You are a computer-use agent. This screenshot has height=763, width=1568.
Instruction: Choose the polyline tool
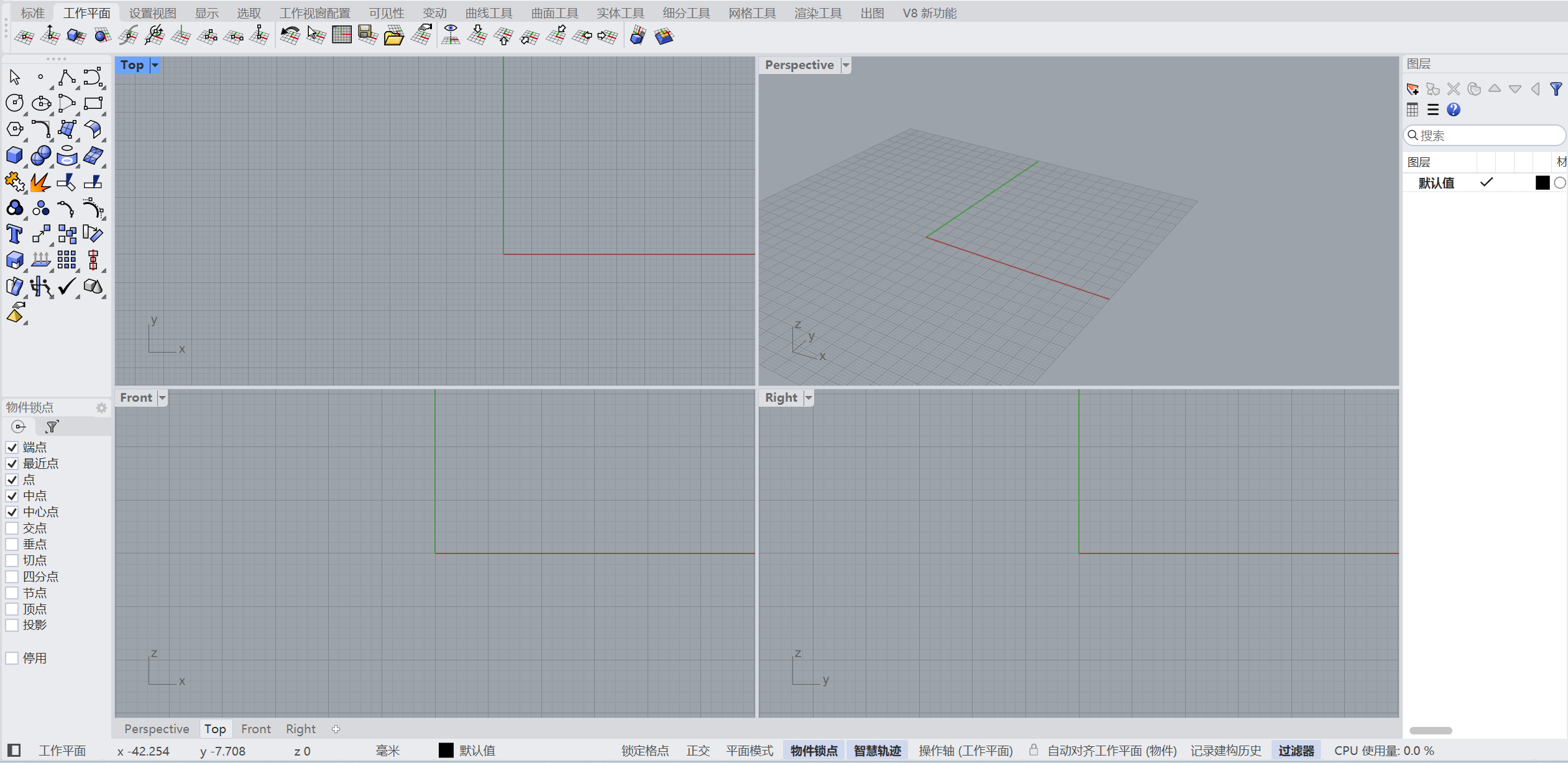[x=67, y=77]
